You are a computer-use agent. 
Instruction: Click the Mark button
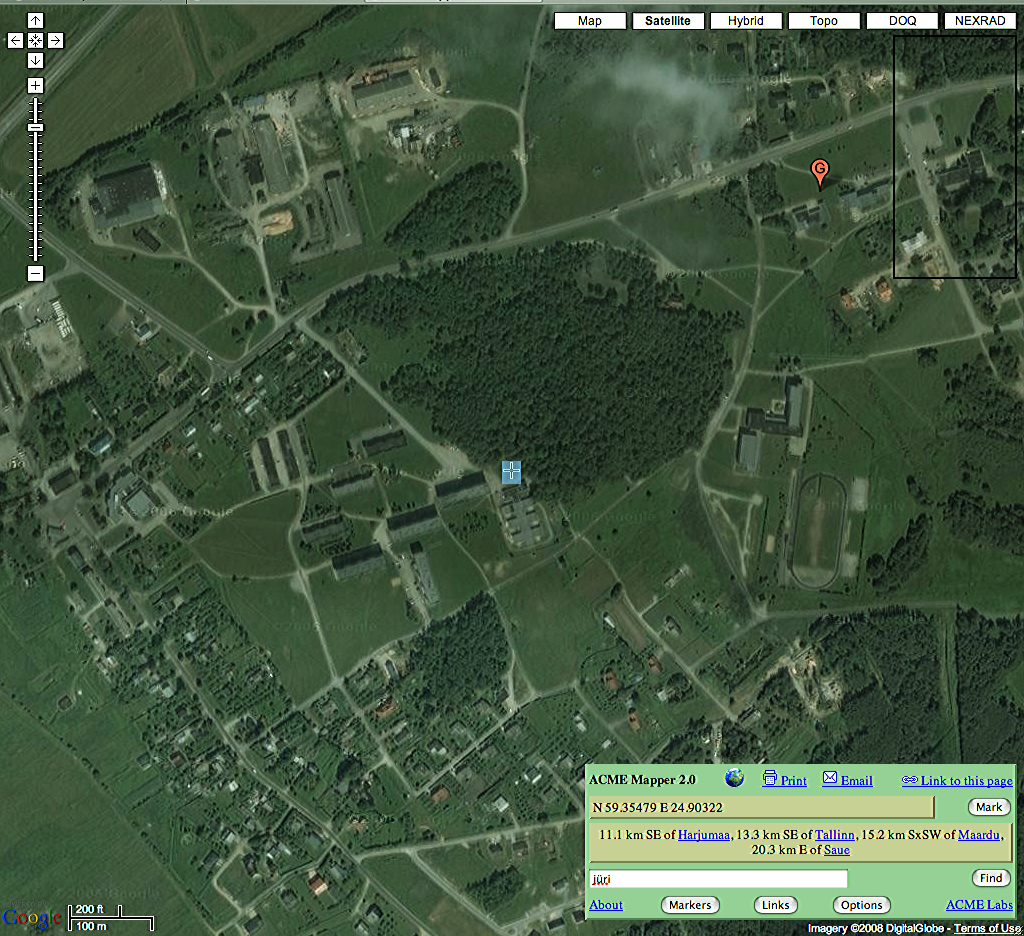pyautogui.click(x=989, y=807)
